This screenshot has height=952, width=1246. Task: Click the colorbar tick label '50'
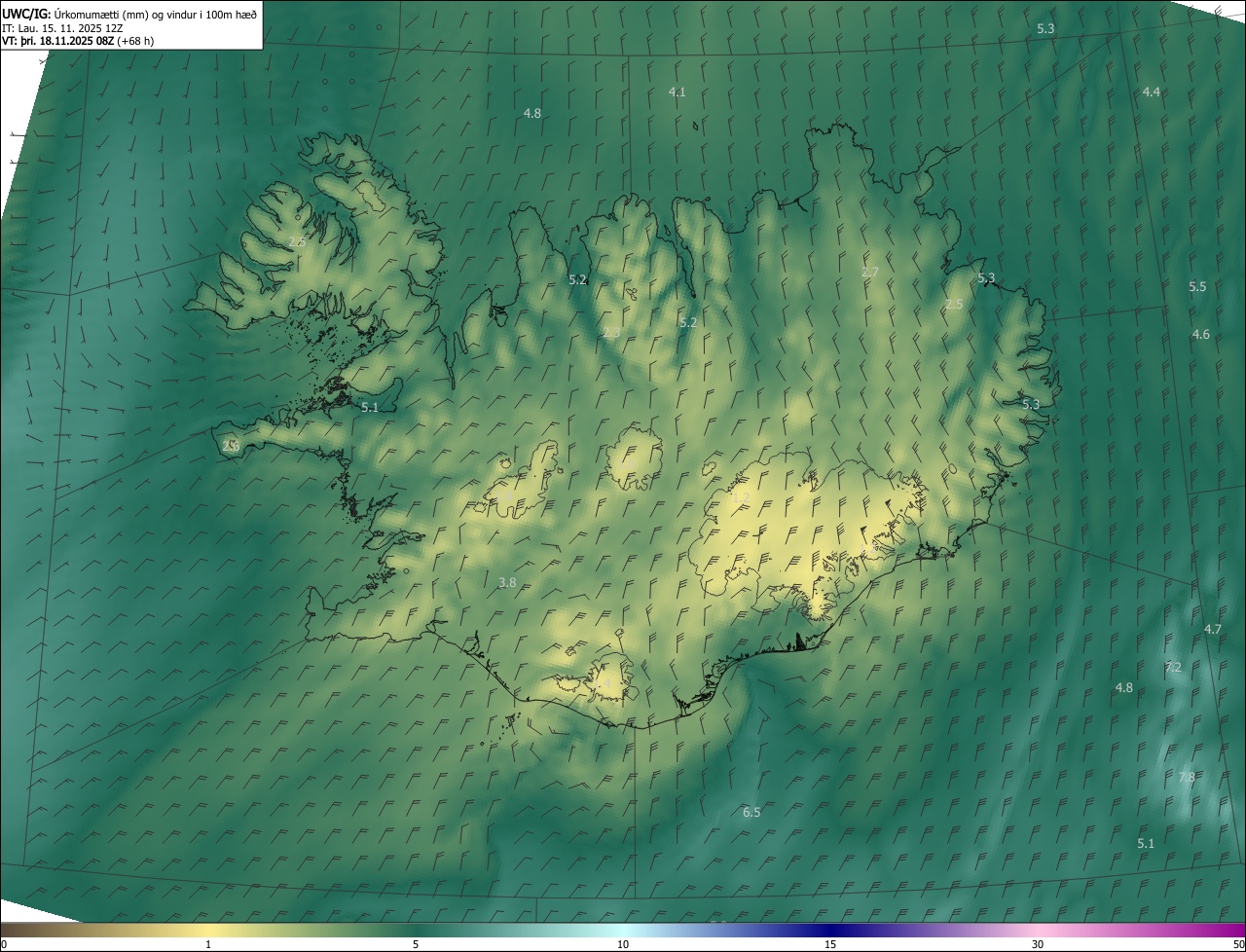pos(1238,945)
